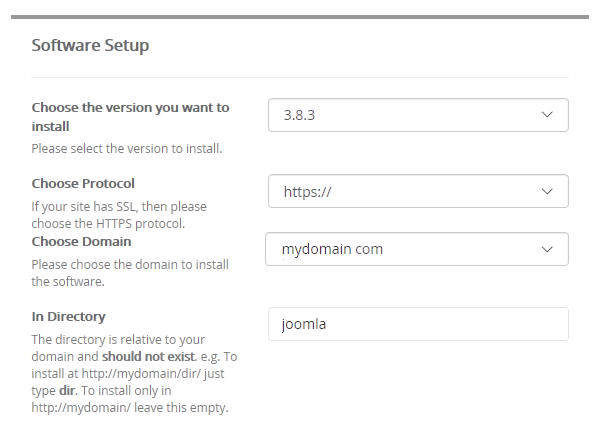599x431 pixels.
Task: Open the domain dropdown showing mydomain.com
Action: (417, 249)
